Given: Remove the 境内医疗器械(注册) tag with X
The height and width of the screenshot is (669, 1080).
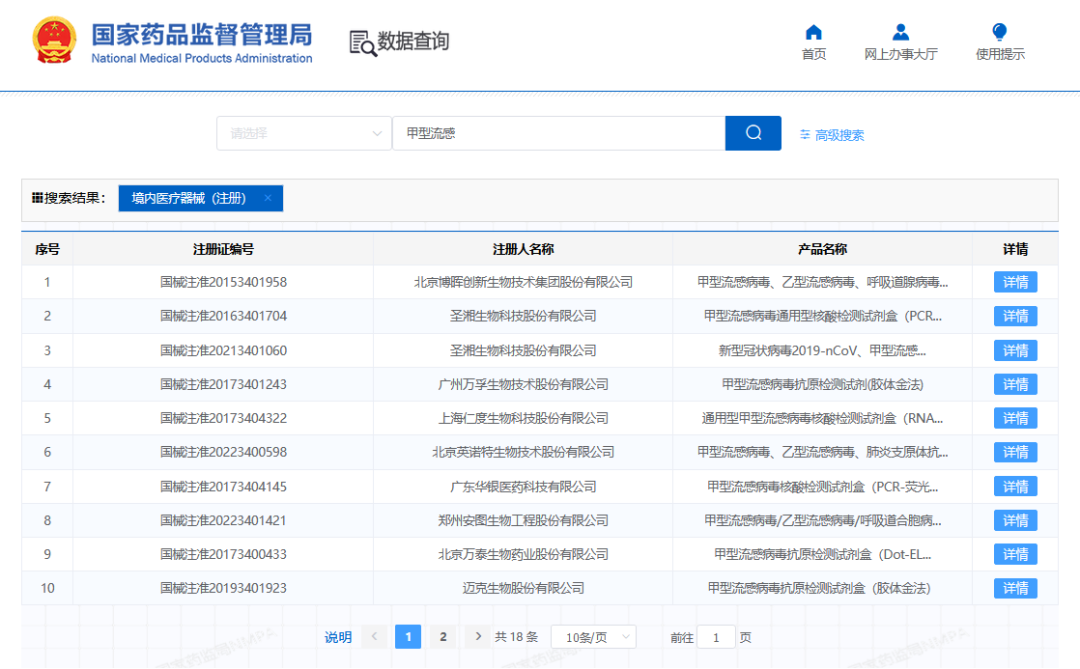Looking at the screenshot, I should [x=268, y=198].
